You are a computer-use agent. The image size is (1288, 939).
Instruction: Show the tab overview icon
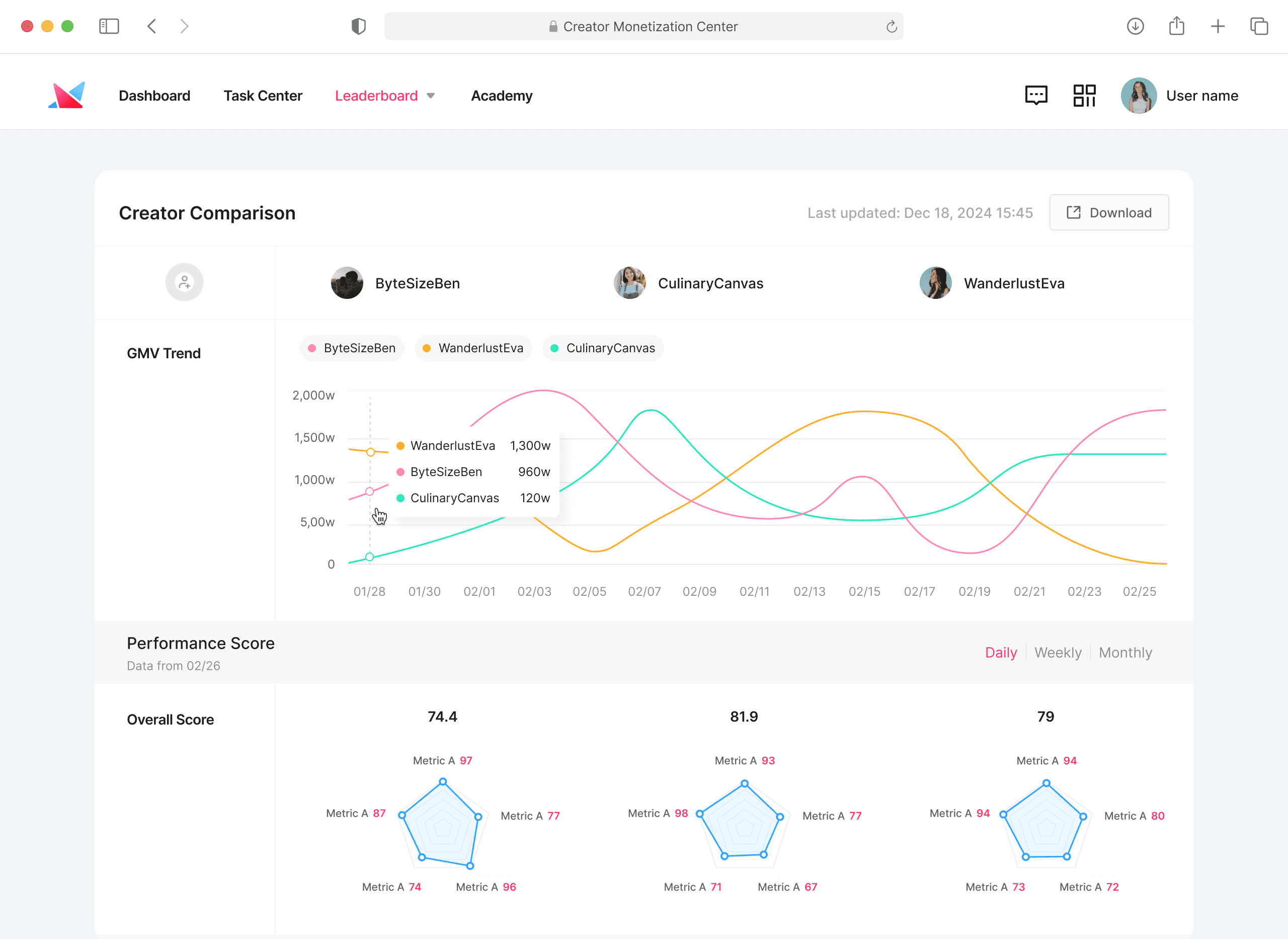coord(1258,26)
